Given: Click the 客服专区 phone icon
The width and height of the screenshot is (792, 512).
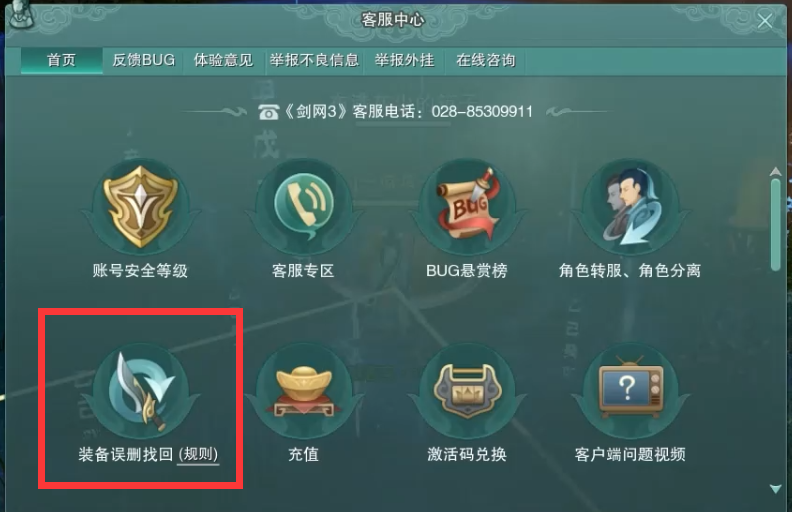Looking at the screenshot, I should (304, 206).
